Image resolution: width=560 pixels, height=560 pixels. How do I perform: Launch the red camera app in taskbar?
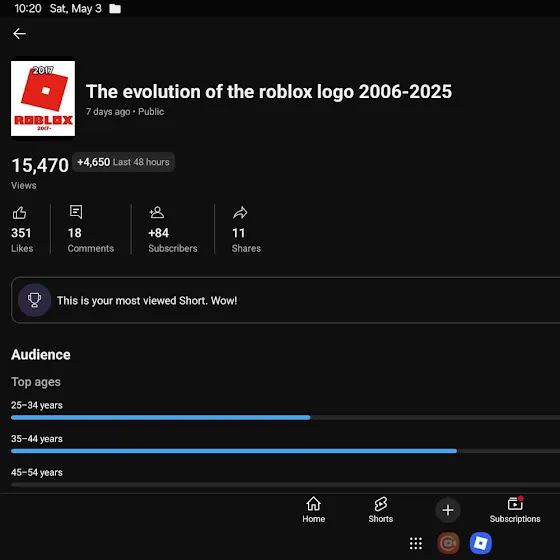click(x=448, y=543)
